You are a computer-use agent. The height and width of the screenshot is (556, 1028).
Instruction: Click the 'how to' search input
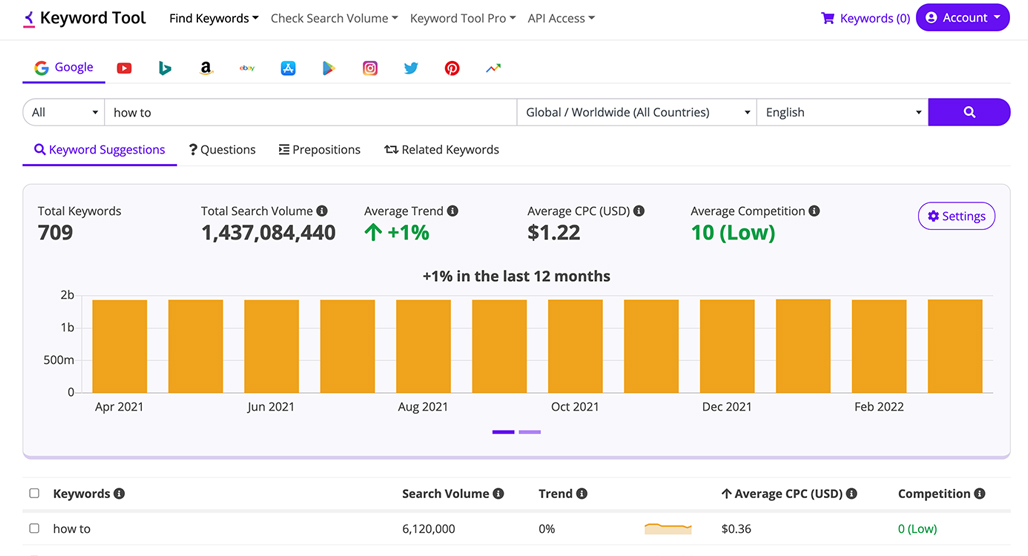311,112
